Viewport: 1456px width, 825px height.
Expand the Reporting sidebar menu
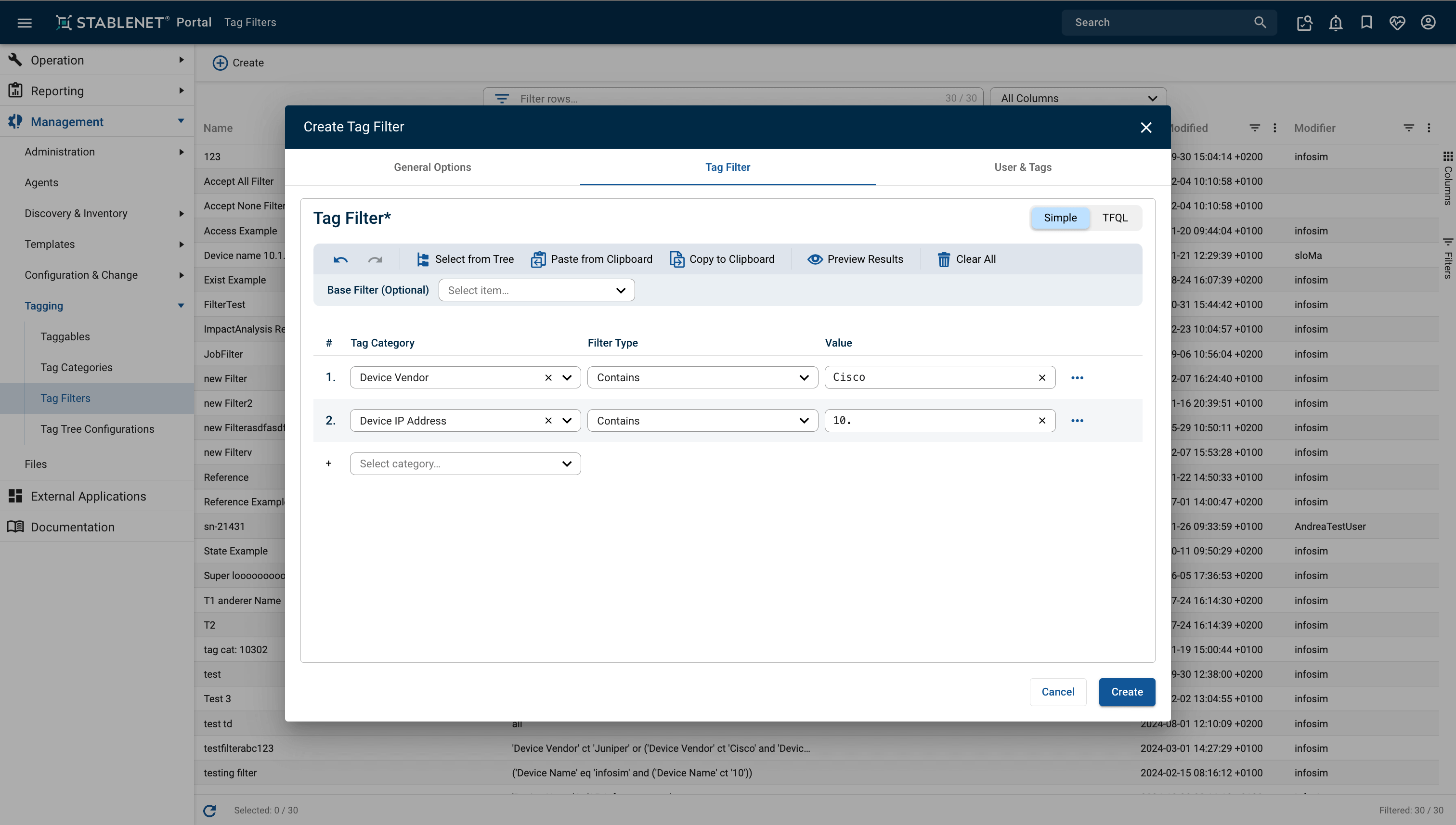(97, 90)
